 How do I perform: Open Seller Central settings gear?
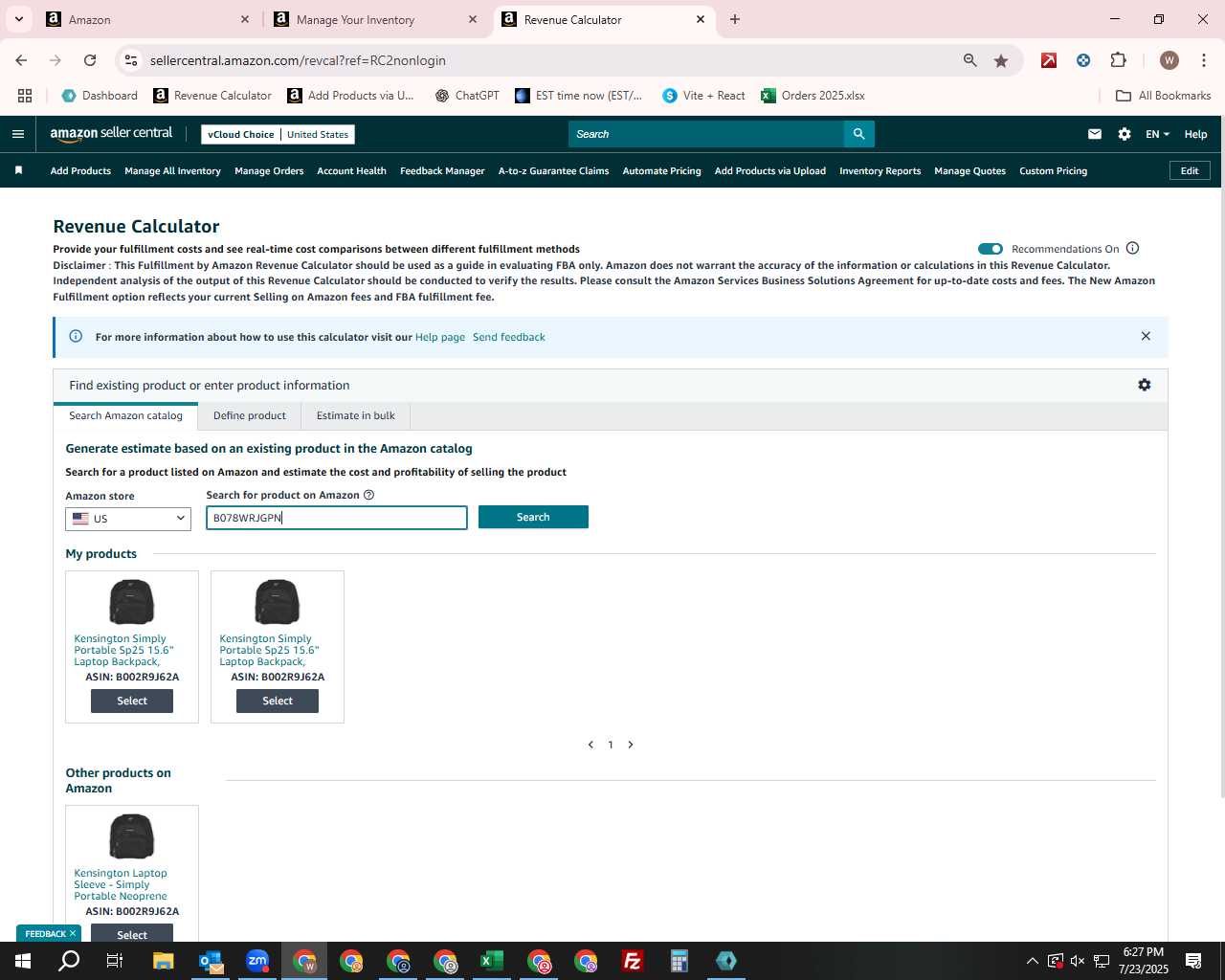click(1125, 134)
